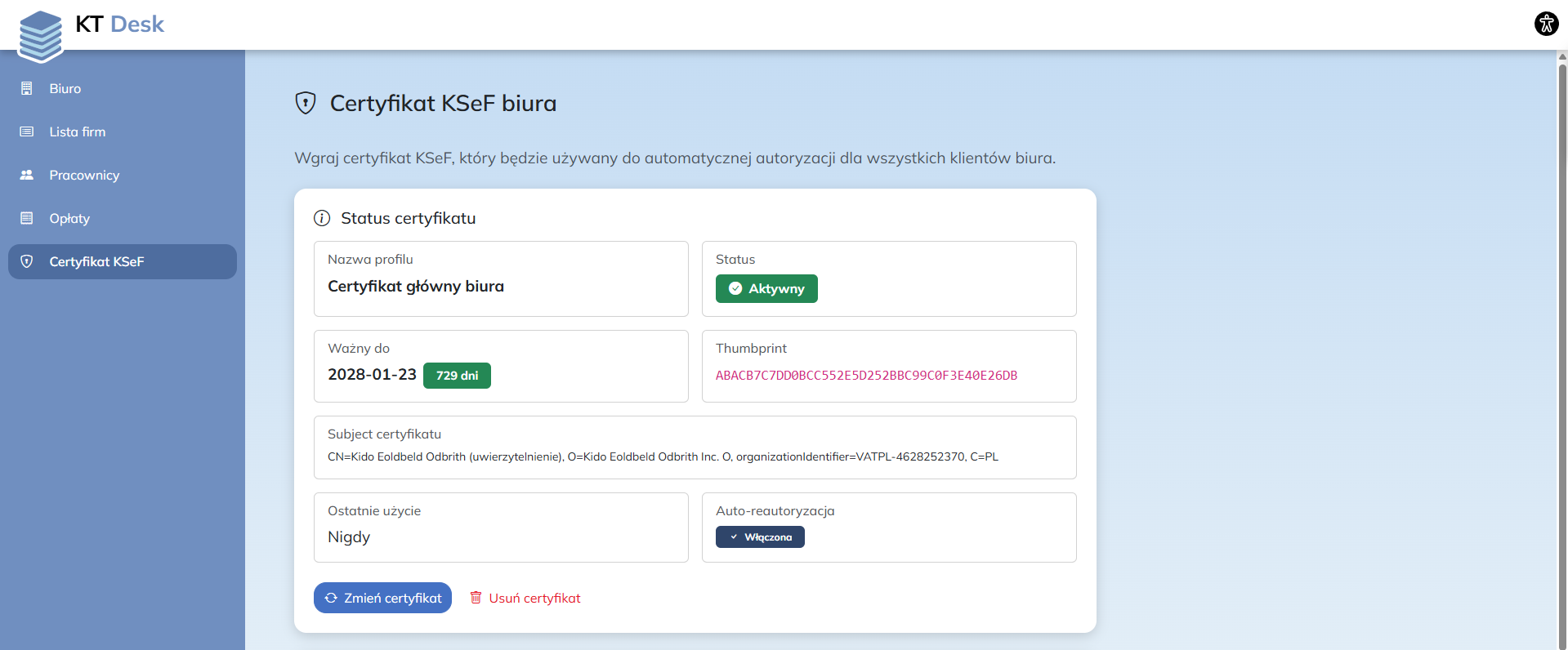Click the shield icon in page heading
1568x650 pixels.
[306, 103]
